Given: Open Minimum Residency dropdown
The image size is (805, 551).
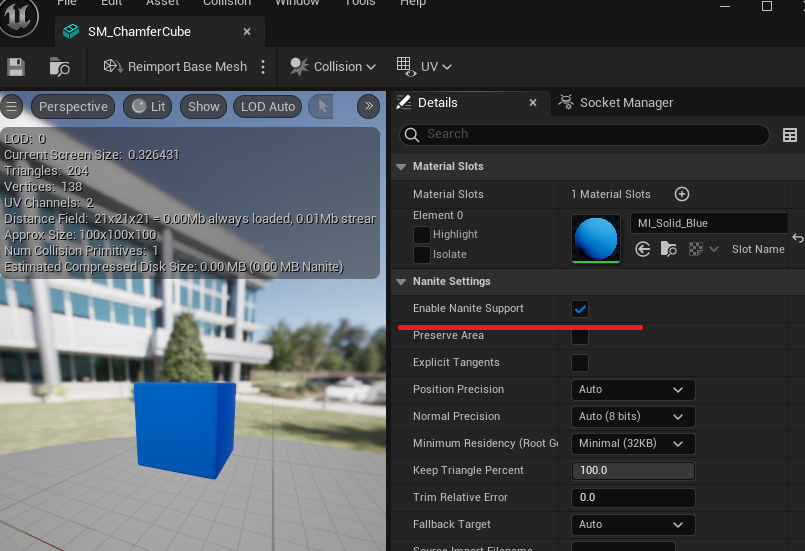Looking at the screenshot, I should click(x=633, y=444).
